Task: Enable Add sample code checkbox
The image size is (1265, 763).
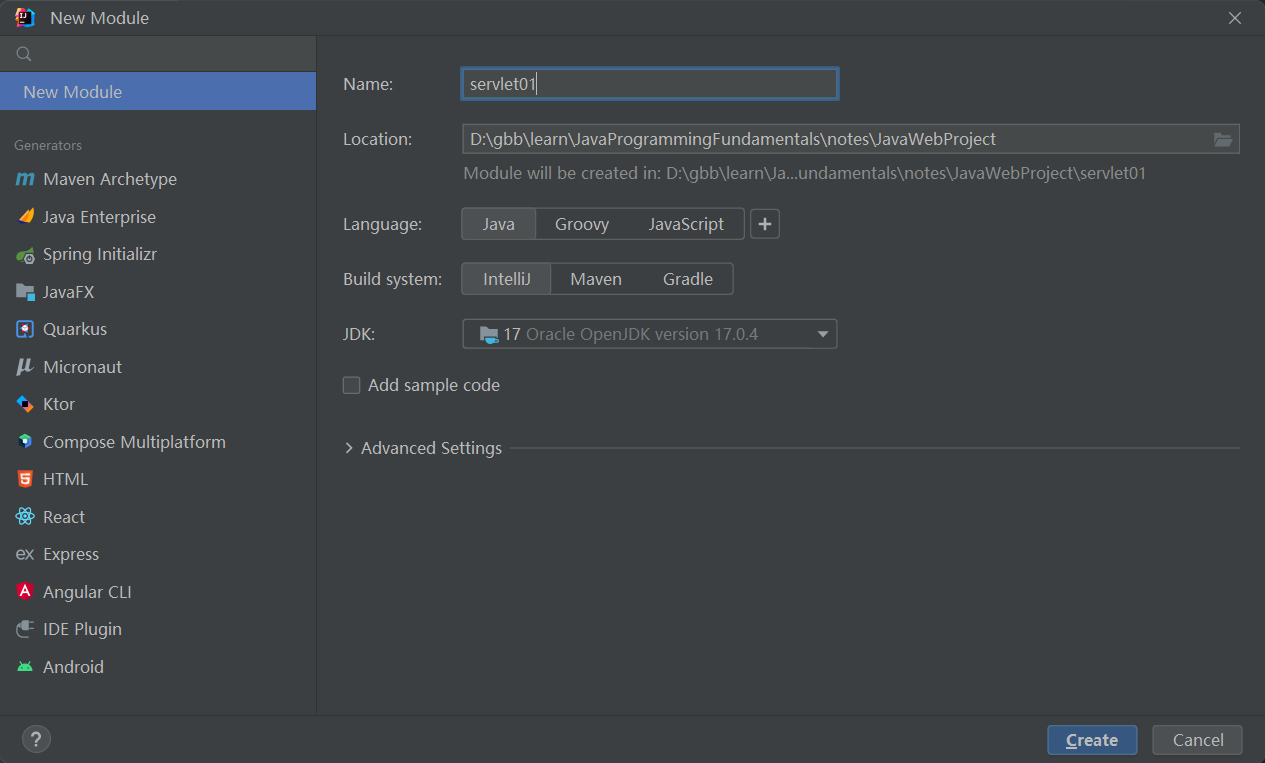Action: coord(351,385)
